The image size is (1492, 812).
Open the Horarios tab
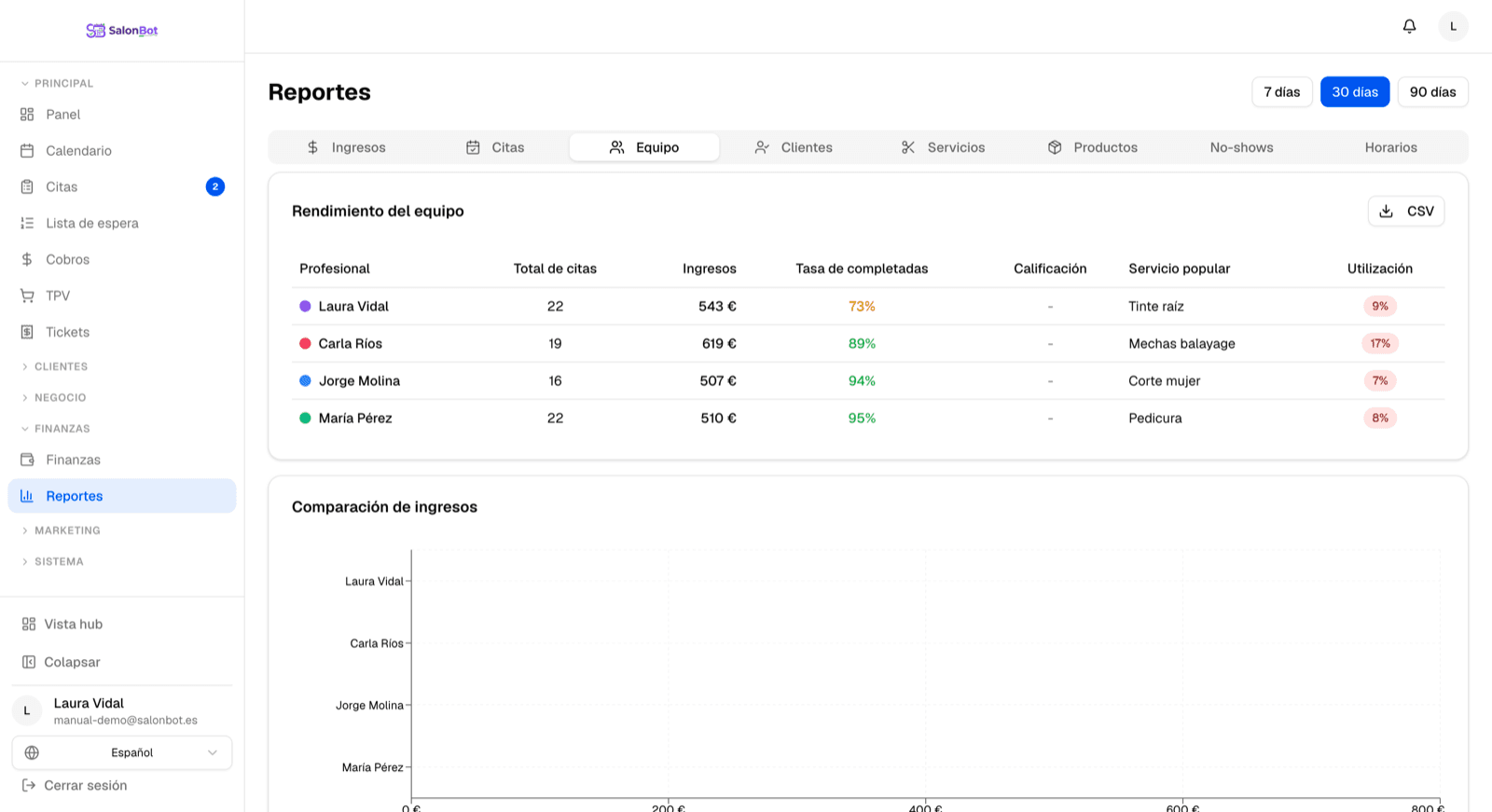coord(1390,148)
